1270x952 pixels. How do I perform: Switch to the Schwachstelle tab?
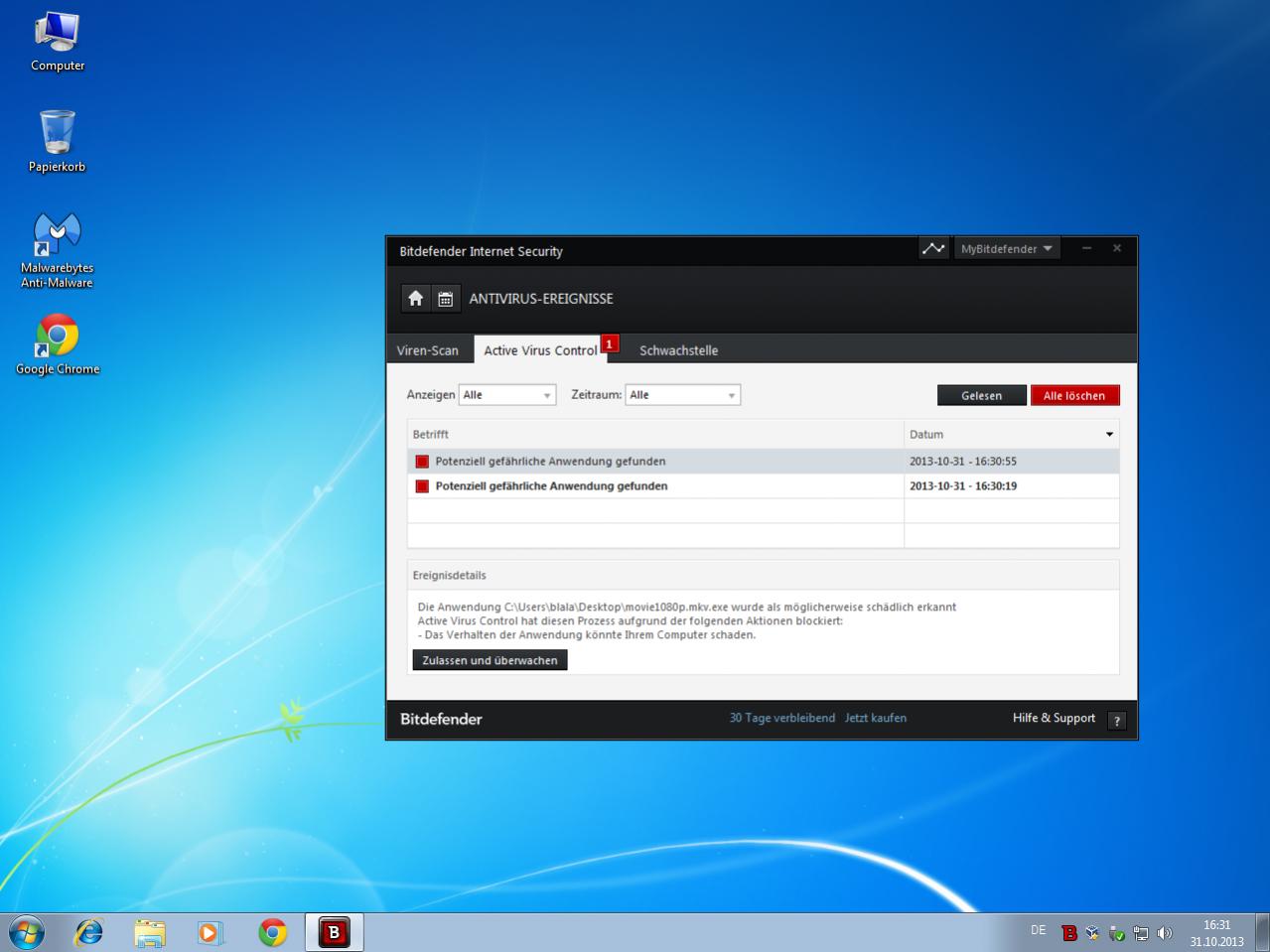click(x=678, y=350)
